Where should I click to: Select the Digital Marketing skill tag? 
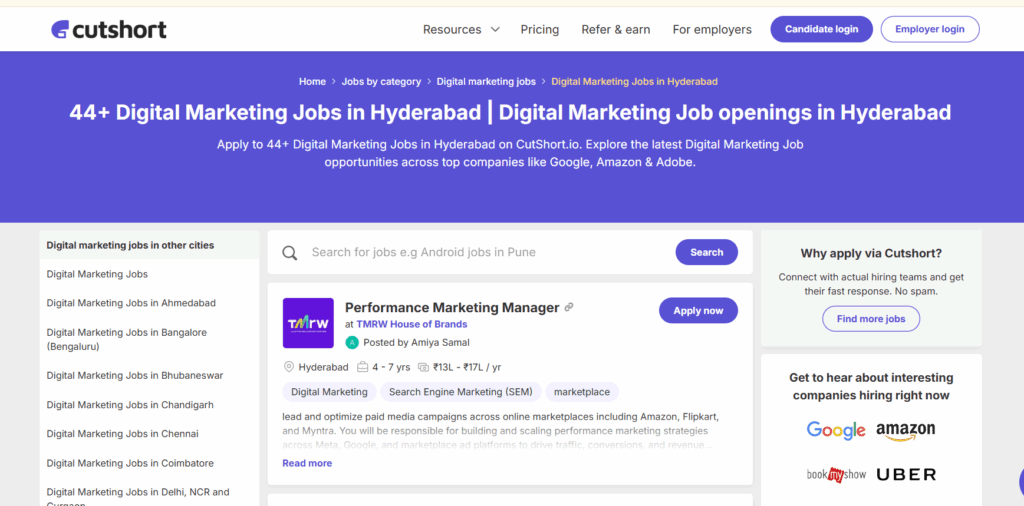pos(329,392)
